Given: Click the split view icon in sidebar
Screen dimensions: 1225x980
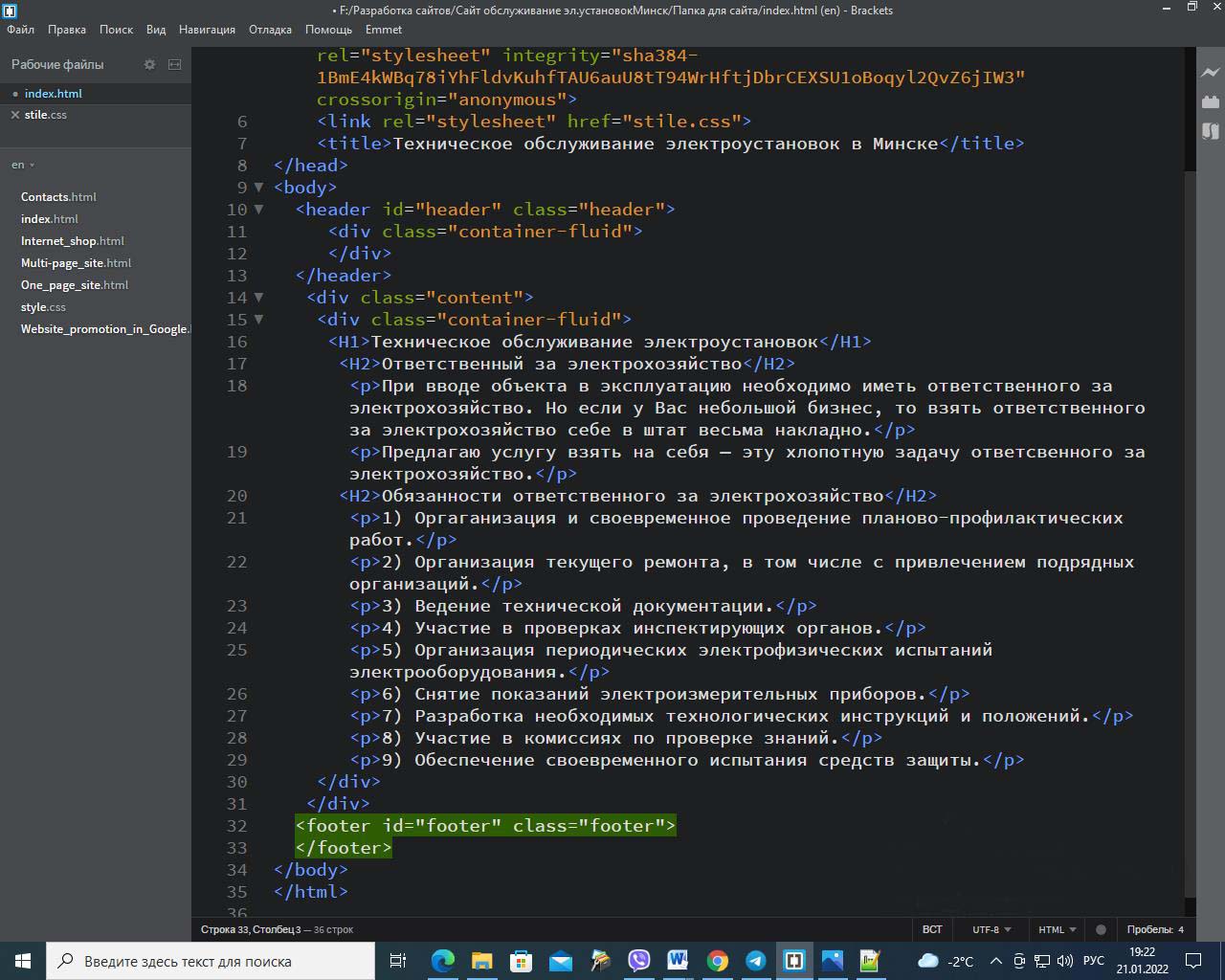Looking at the screenshot, I should 174,64.
